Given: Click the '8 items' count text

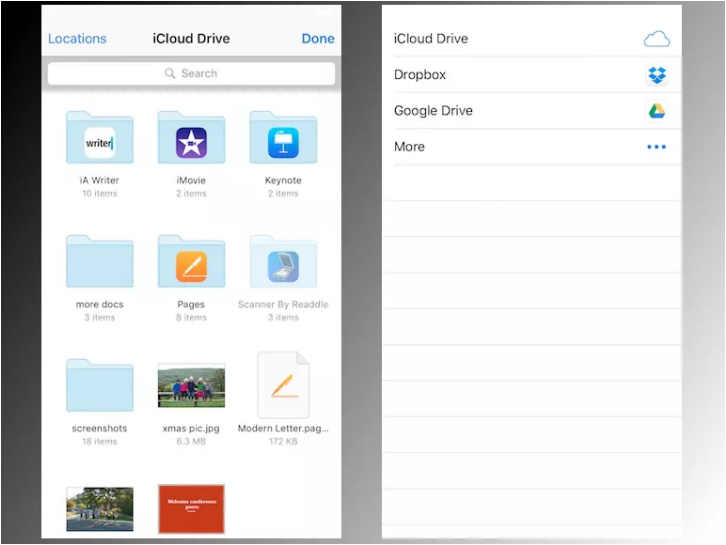Looking at the screenshot, I should coord(191,318).
